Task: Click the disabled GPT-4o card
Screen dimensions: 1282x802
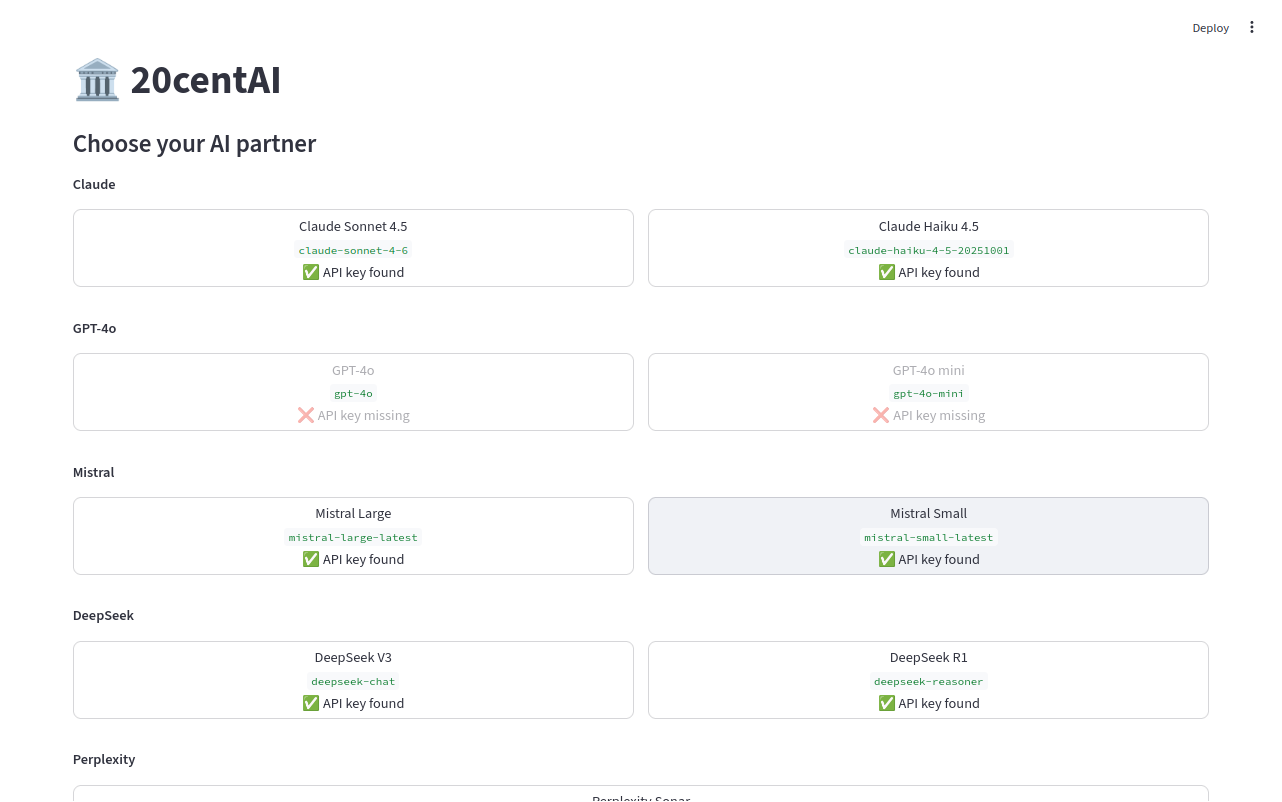Action: (353, 392)
